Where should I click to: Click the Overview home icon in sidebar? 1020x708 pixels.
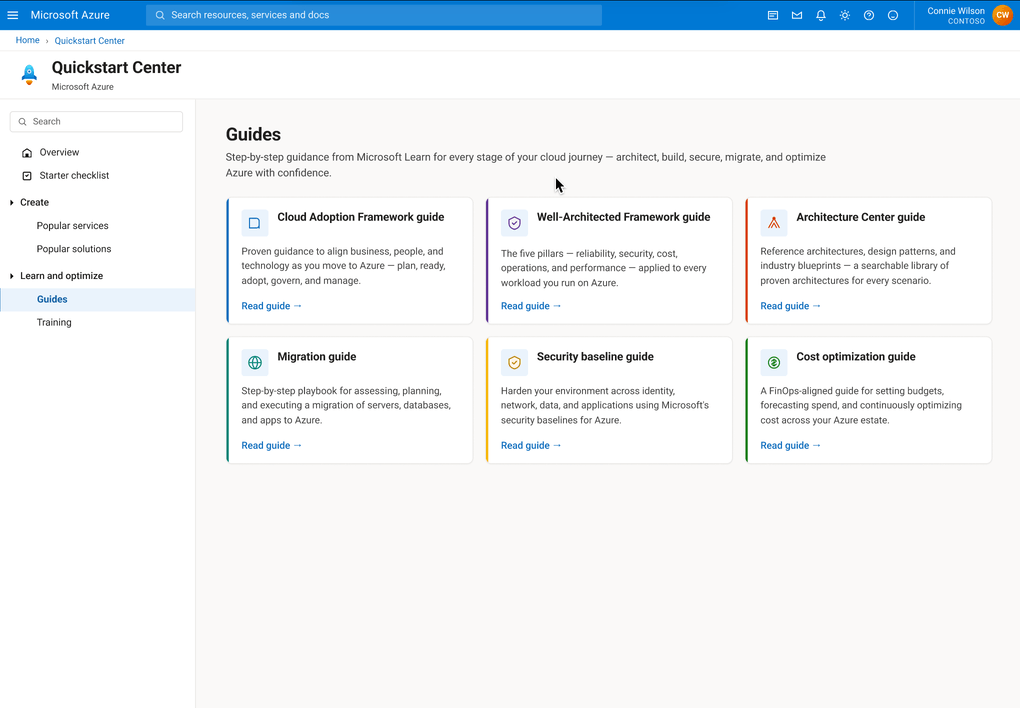pyautogui.click(x=27, y=152)
